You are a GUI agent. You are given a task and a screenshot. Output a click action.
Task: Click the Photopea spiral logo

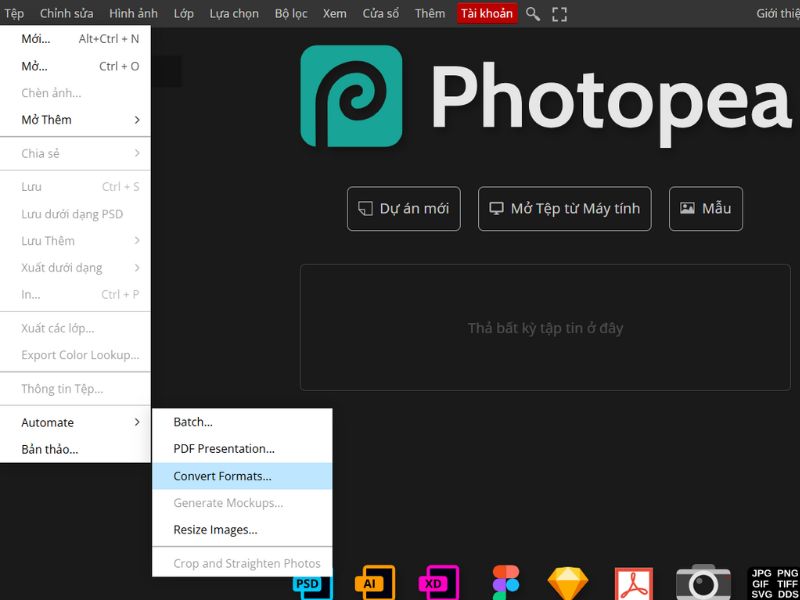[351, 96]
